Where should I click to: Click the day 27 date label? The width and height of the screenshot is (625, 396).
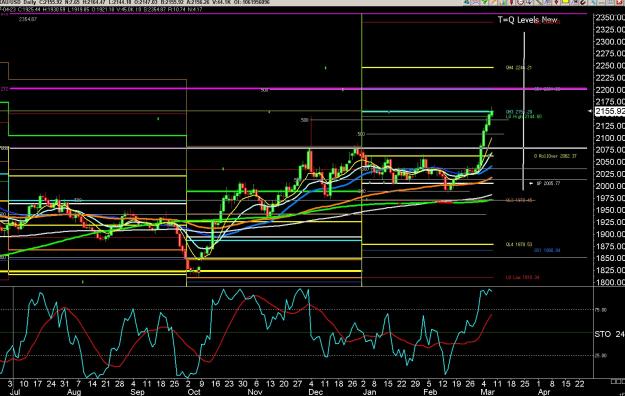coord(297,384)
